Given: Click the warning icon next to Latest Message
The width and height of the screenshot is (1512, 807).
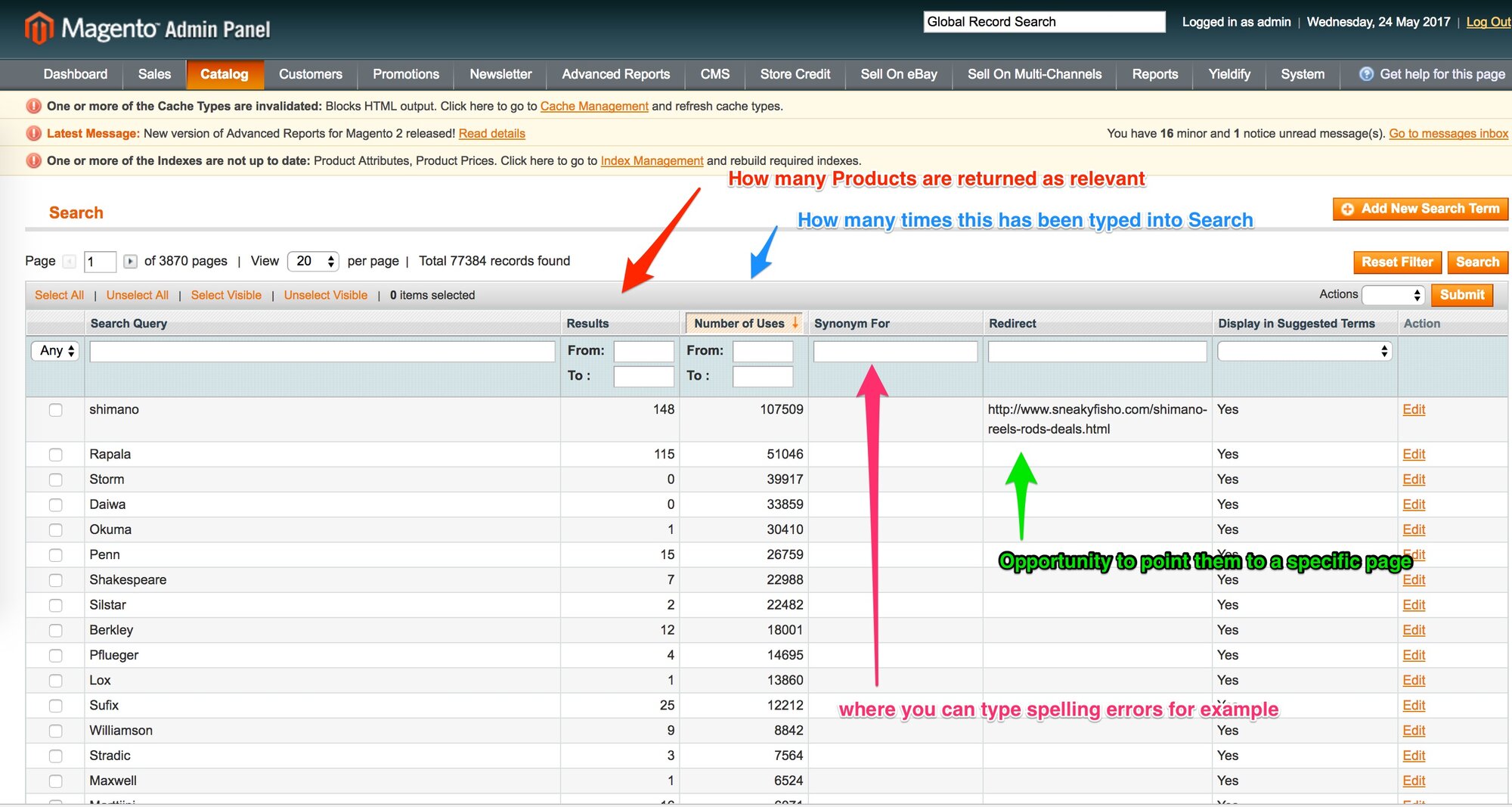Looking at the screenshot, I should point(32,133).
